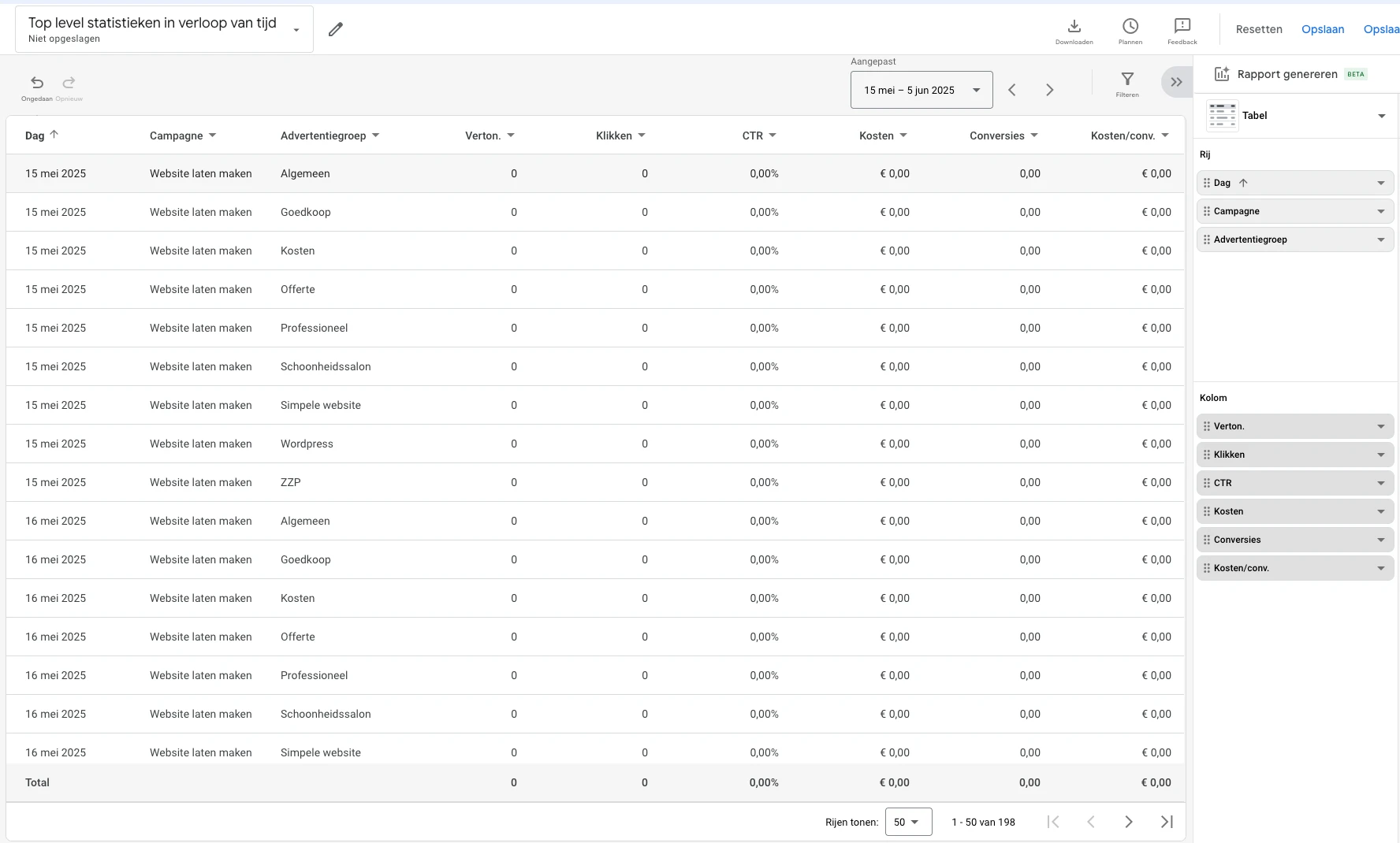Click the Tabel chart type icon

point(1223,116)
